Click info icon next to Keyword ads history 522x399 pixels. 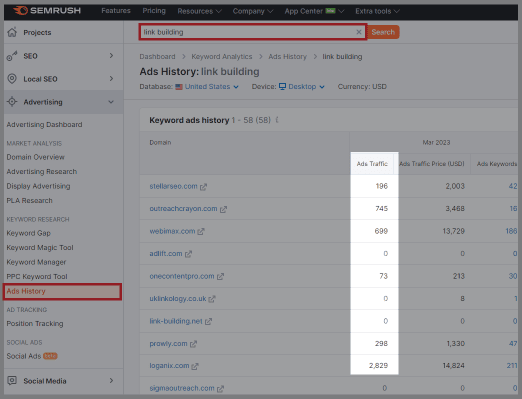(277, 120)
